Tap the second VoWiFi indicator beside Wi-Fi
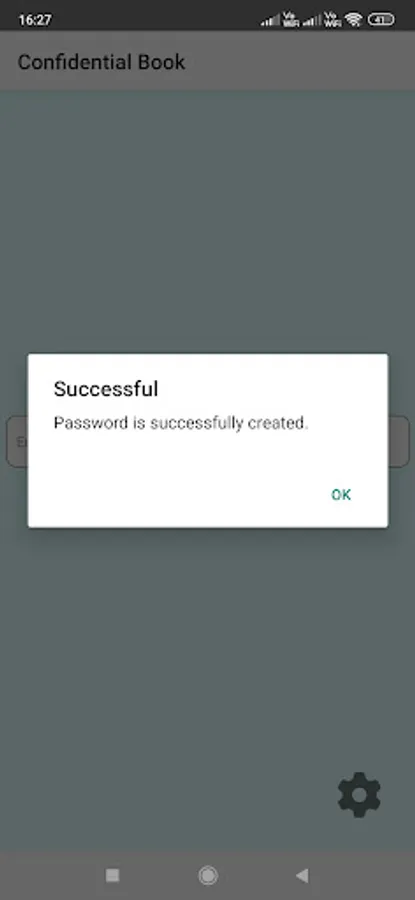 pos(333,20)
